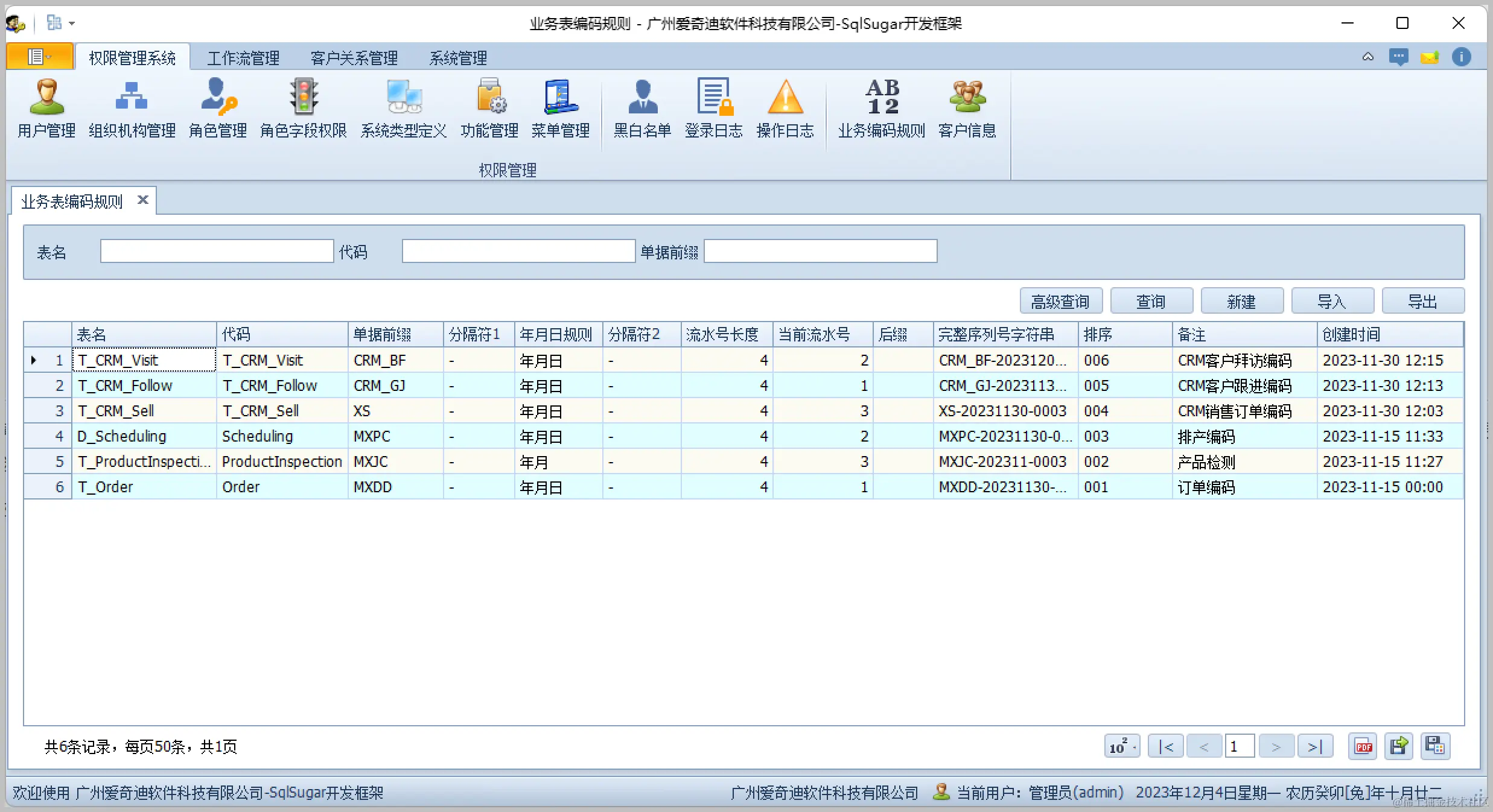This screenshot has height=812, width=1493.
Task: Open the page-size dropdown in pager
Action: [1122, 747]
